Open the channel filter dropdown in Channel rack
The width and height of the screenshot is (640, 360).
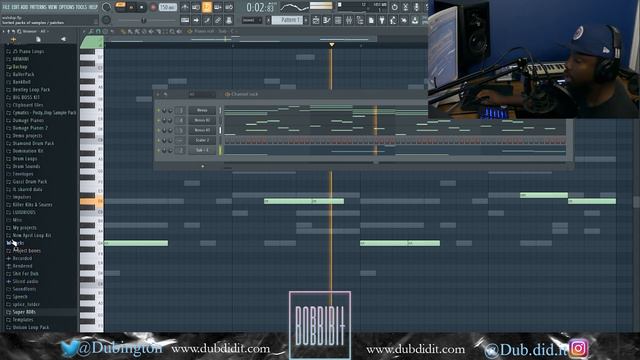click(x=201, y=94)
